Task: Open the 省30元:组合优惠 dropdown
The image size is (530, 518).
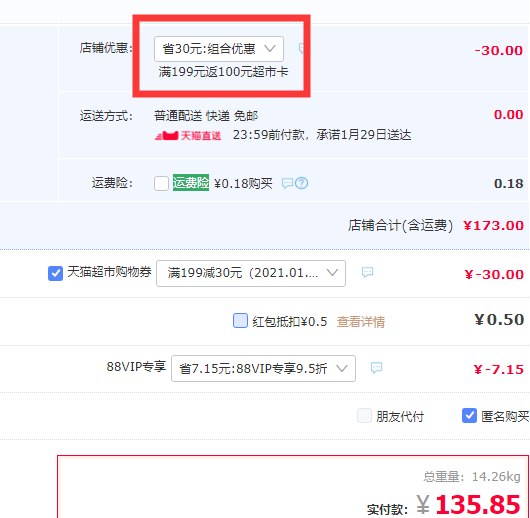Action: [x=219, y=49]
